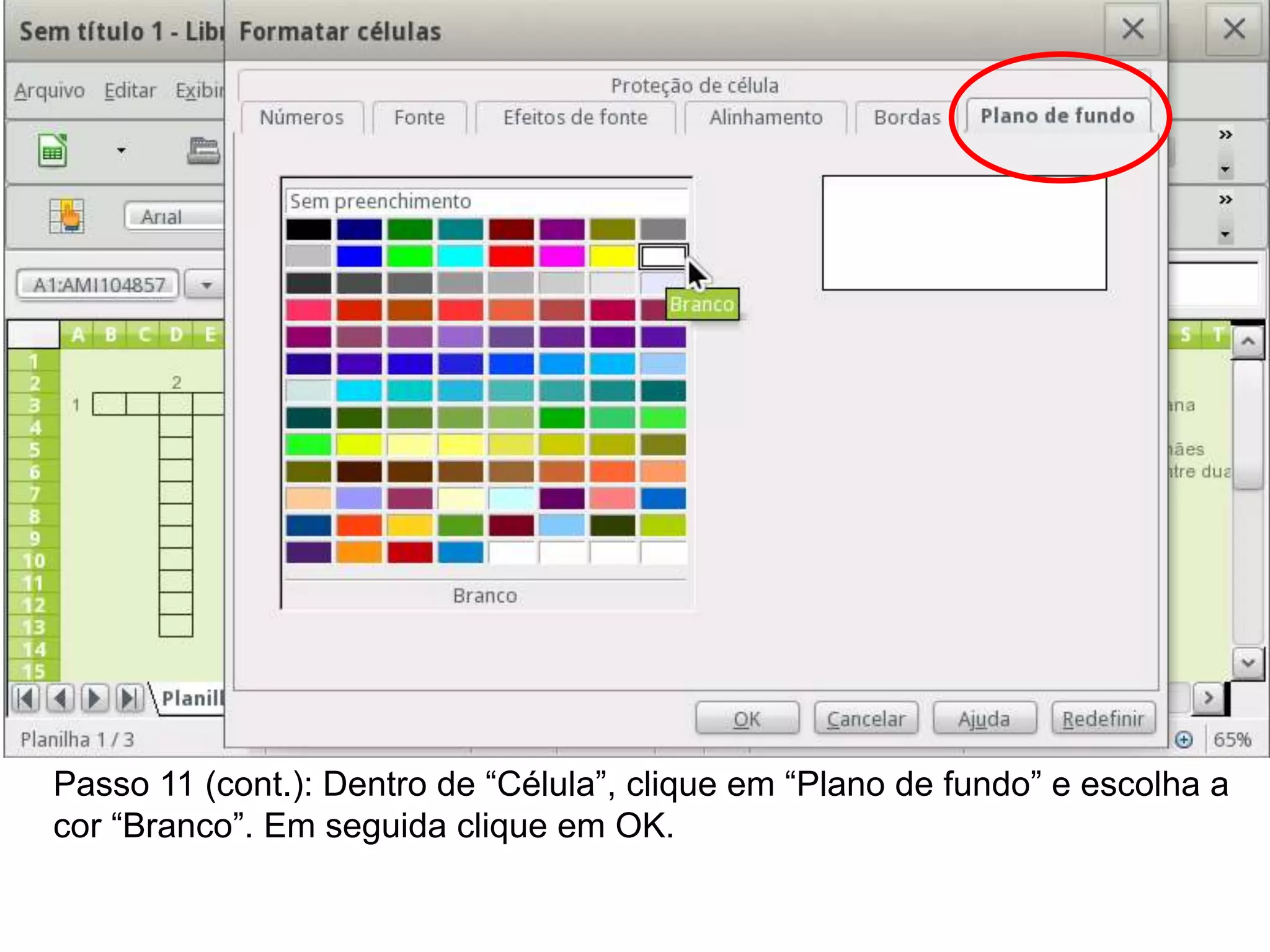1270x952 pixels.
Task: Click the new spreadsheet icon in toolbar
Action: point(52,151)
